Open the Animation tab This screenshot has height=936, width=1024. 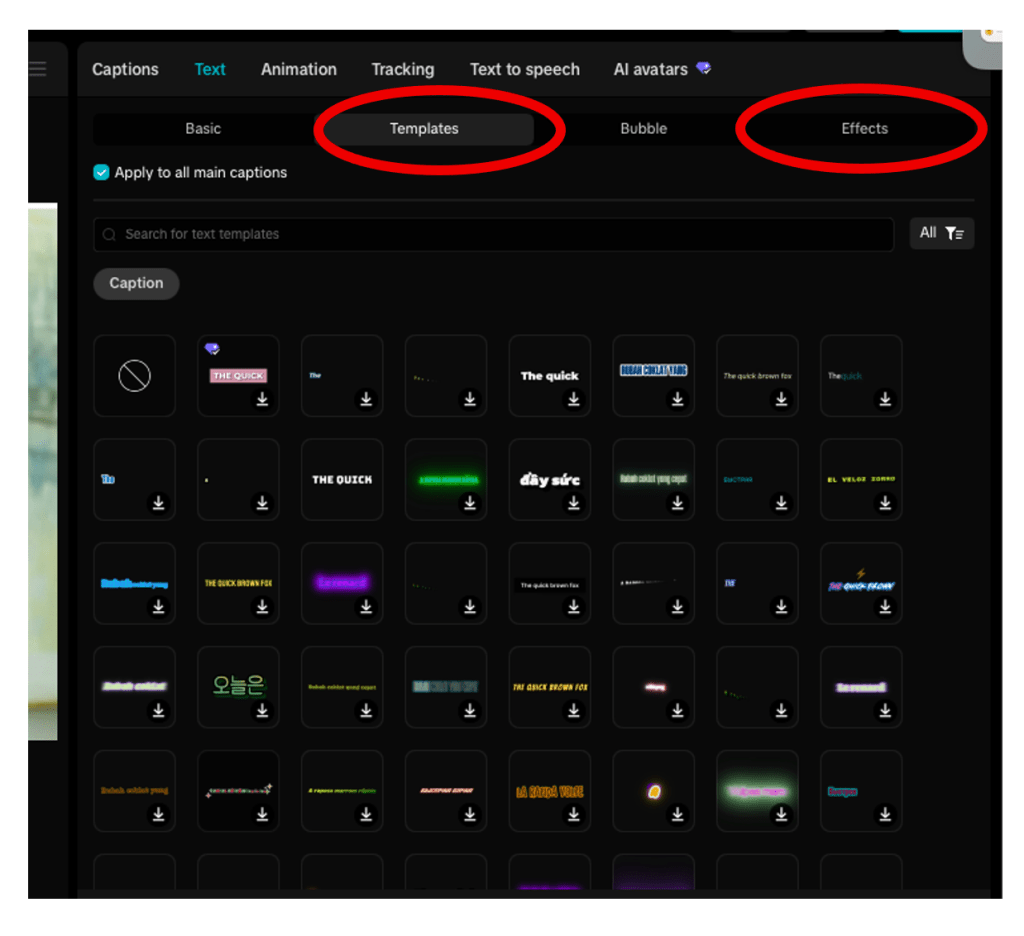(298, 70)
